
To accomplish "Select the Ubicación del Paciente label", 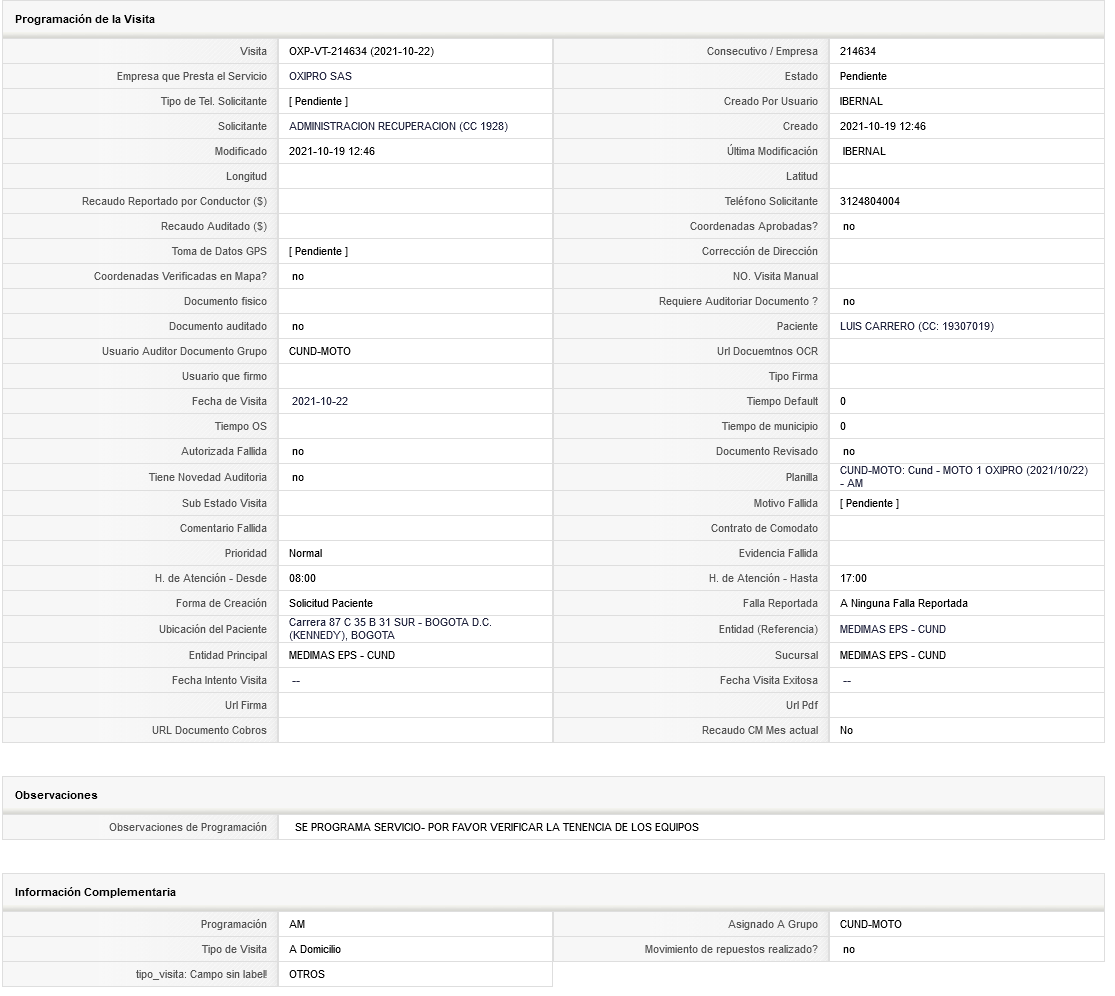I will 213,629.
